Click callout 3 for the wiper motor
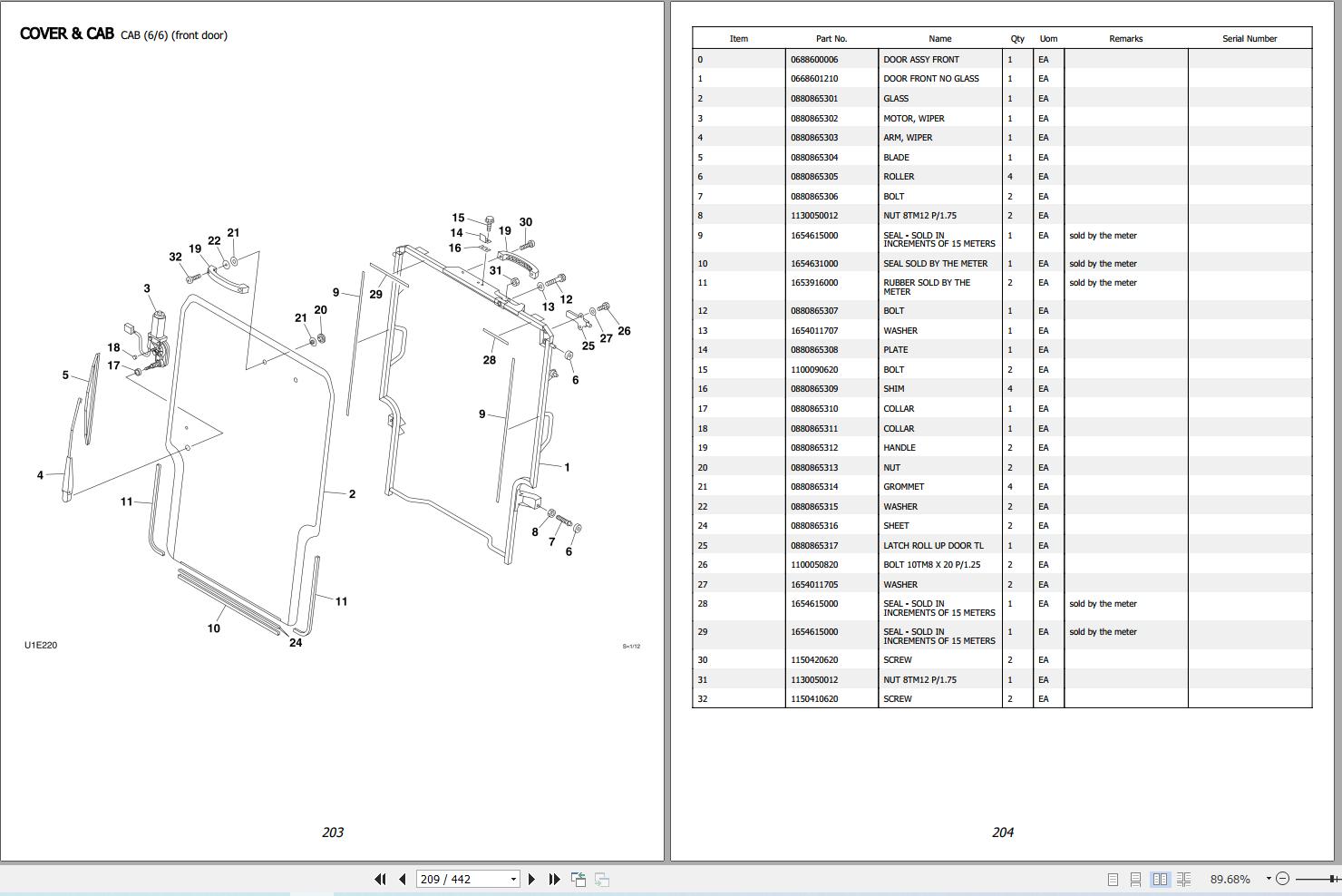Viewport: 1342px width, 896px height. pyautogui.click(x=147, y=289)
